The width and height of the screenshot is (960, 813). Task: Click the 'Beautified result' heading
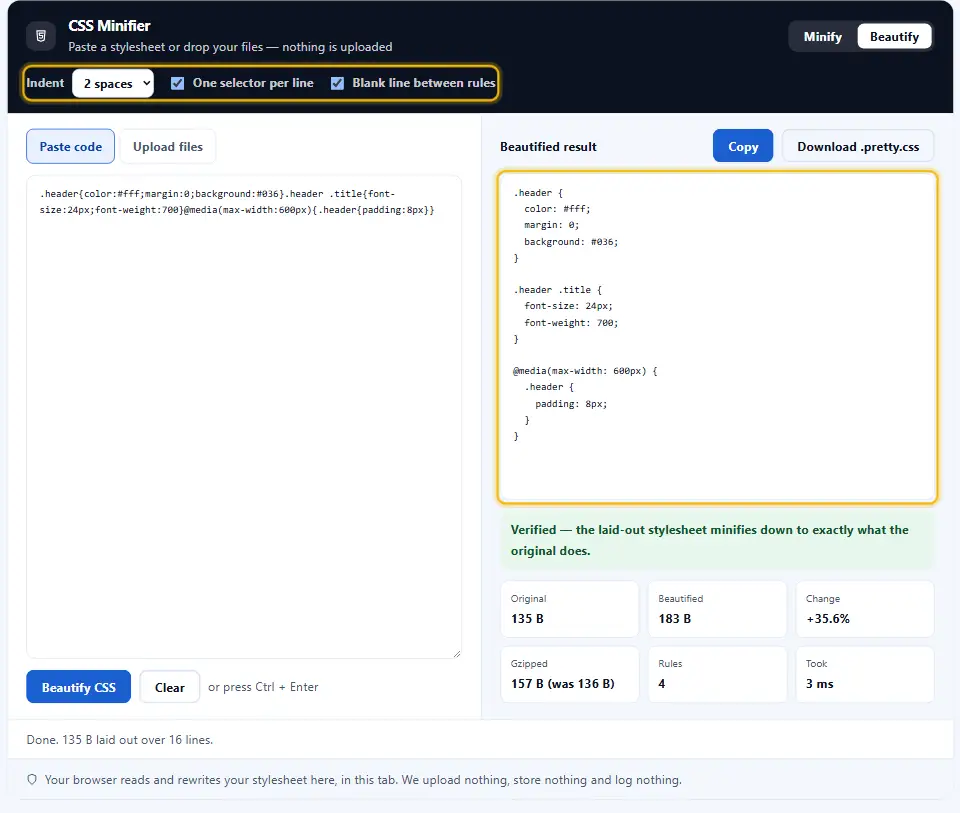coord(548,147)
